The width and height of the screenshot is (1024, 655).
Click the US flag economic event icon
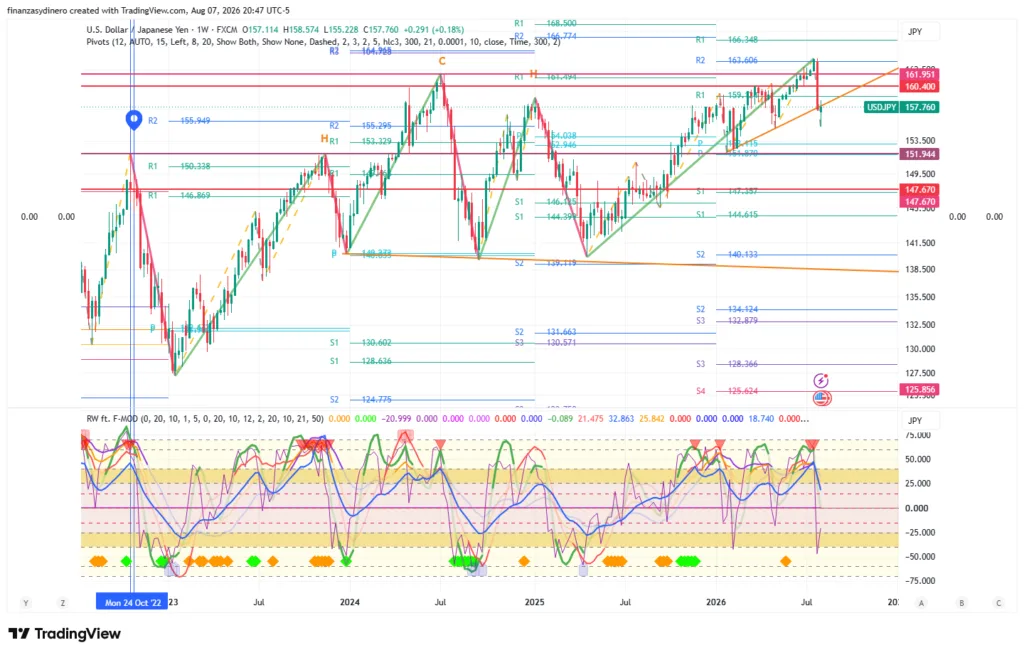pyautogui.click(x=821, y=397)
